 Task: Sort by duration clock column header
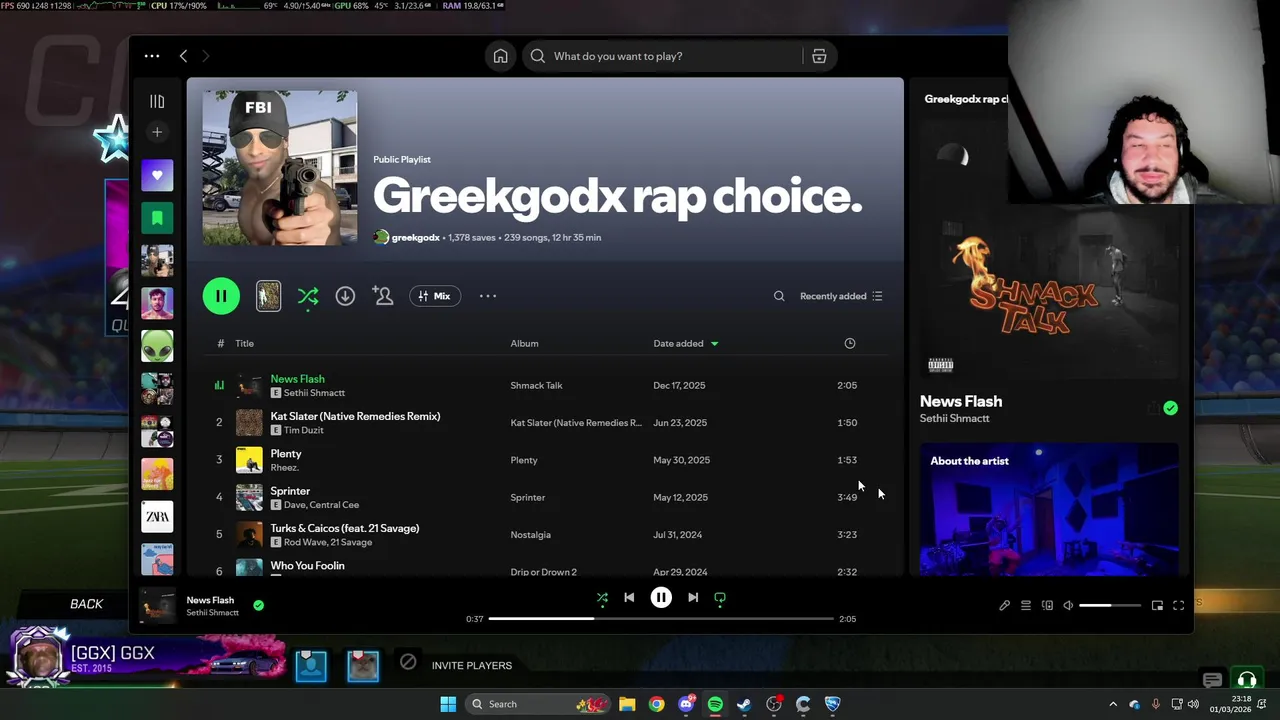pyautogui.click(x=850, y=343)
